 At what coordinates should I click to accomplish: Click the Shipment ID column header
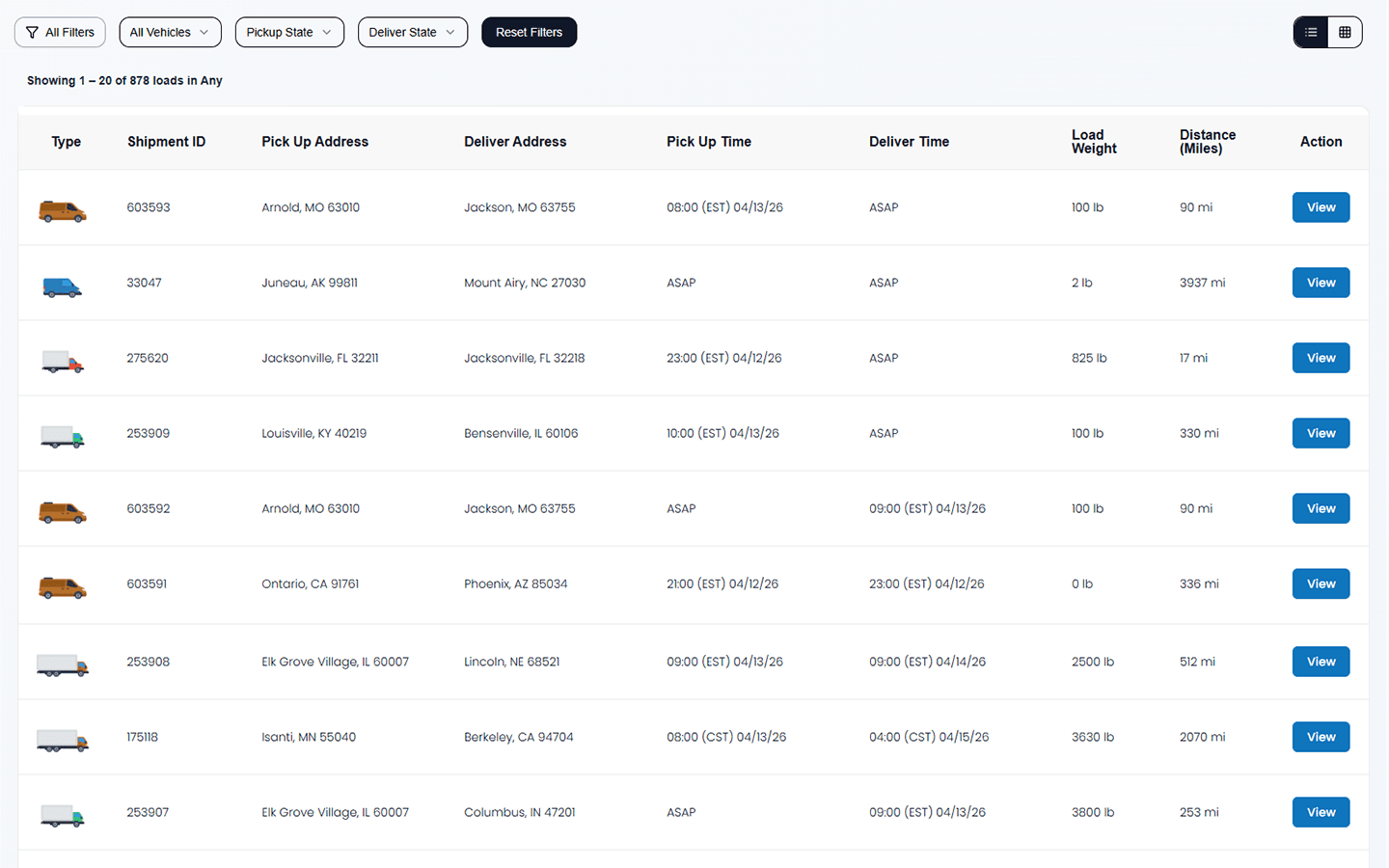166,142
